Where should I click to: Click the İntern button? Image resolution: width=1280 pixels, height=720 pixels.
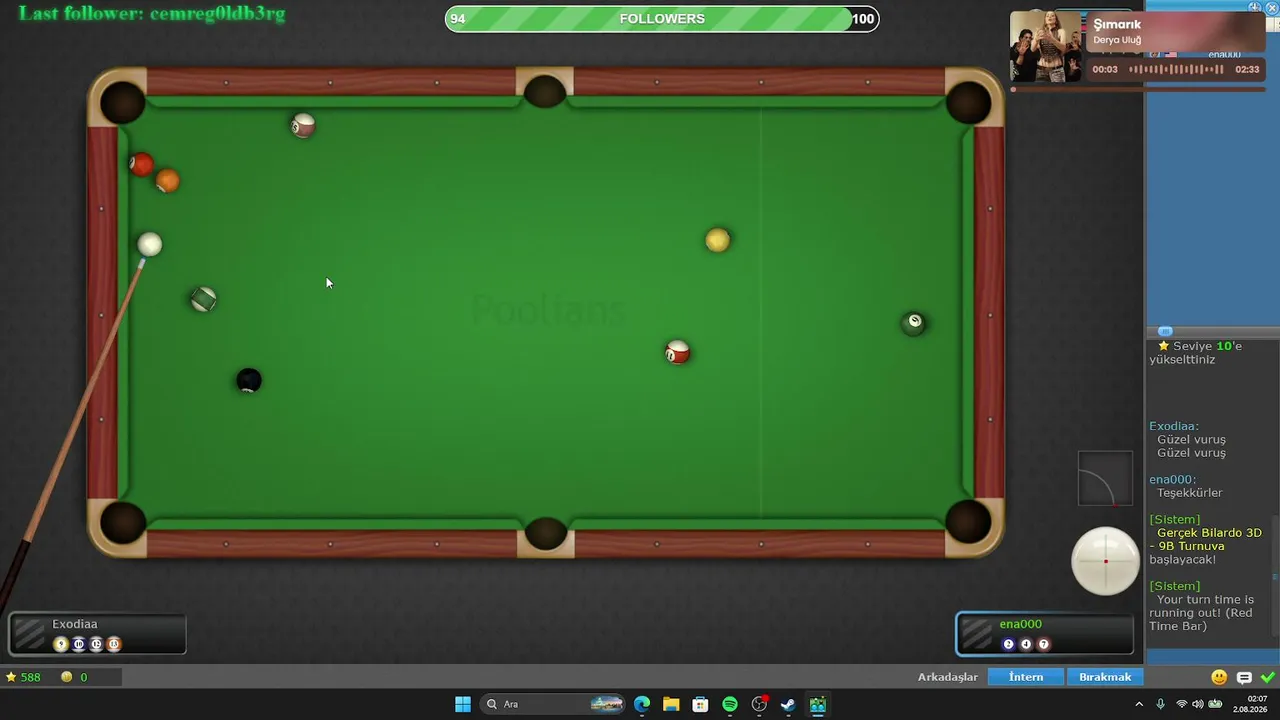(x=1025, y=677)
